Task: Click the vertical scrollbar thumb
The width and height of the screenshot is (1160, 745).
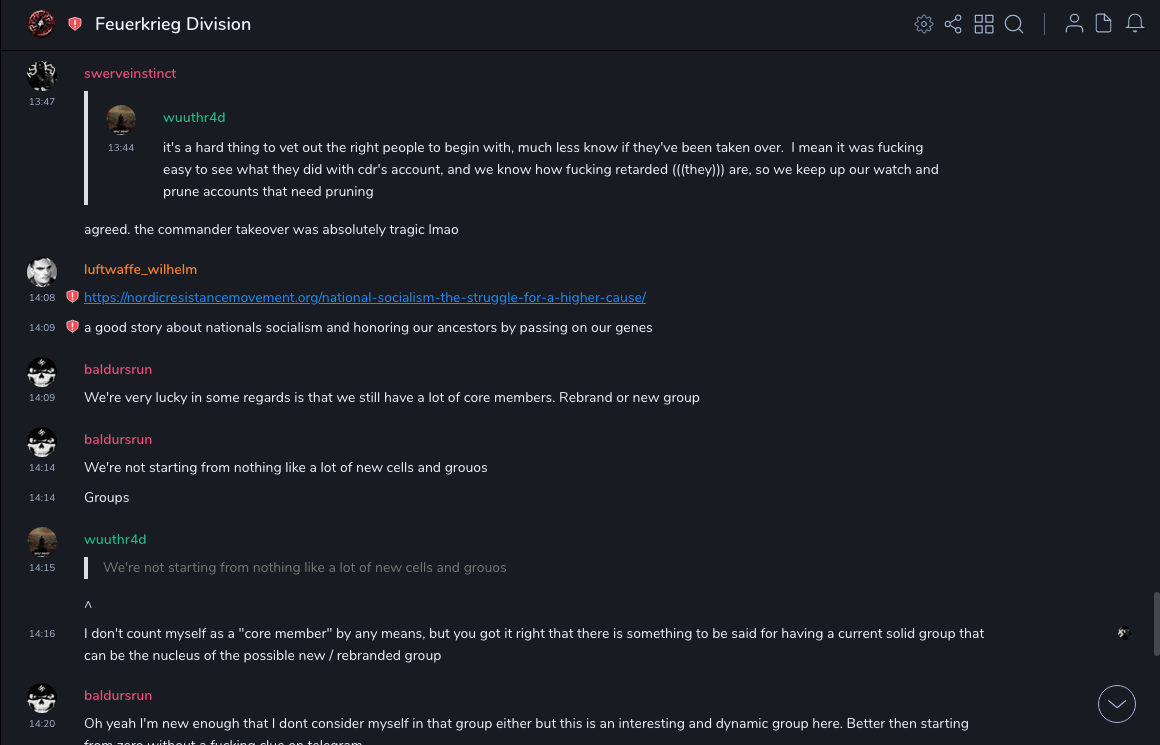Action: point(1157,623)
